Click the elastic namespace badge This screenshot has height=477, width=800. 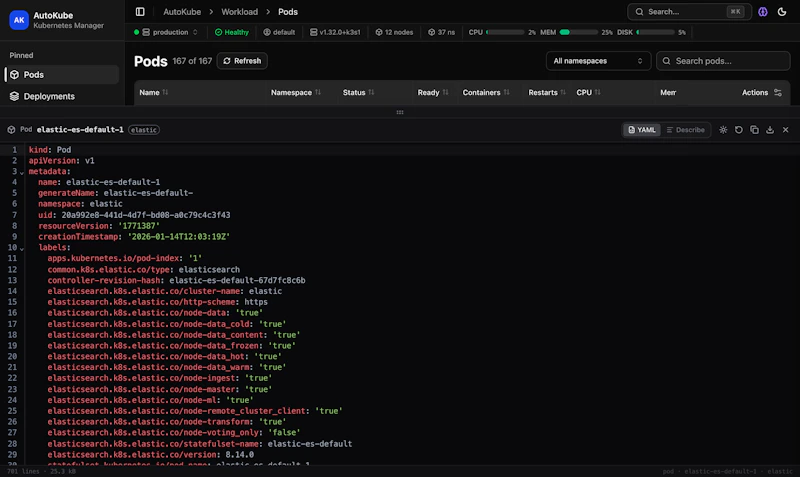tap(144, 130)
